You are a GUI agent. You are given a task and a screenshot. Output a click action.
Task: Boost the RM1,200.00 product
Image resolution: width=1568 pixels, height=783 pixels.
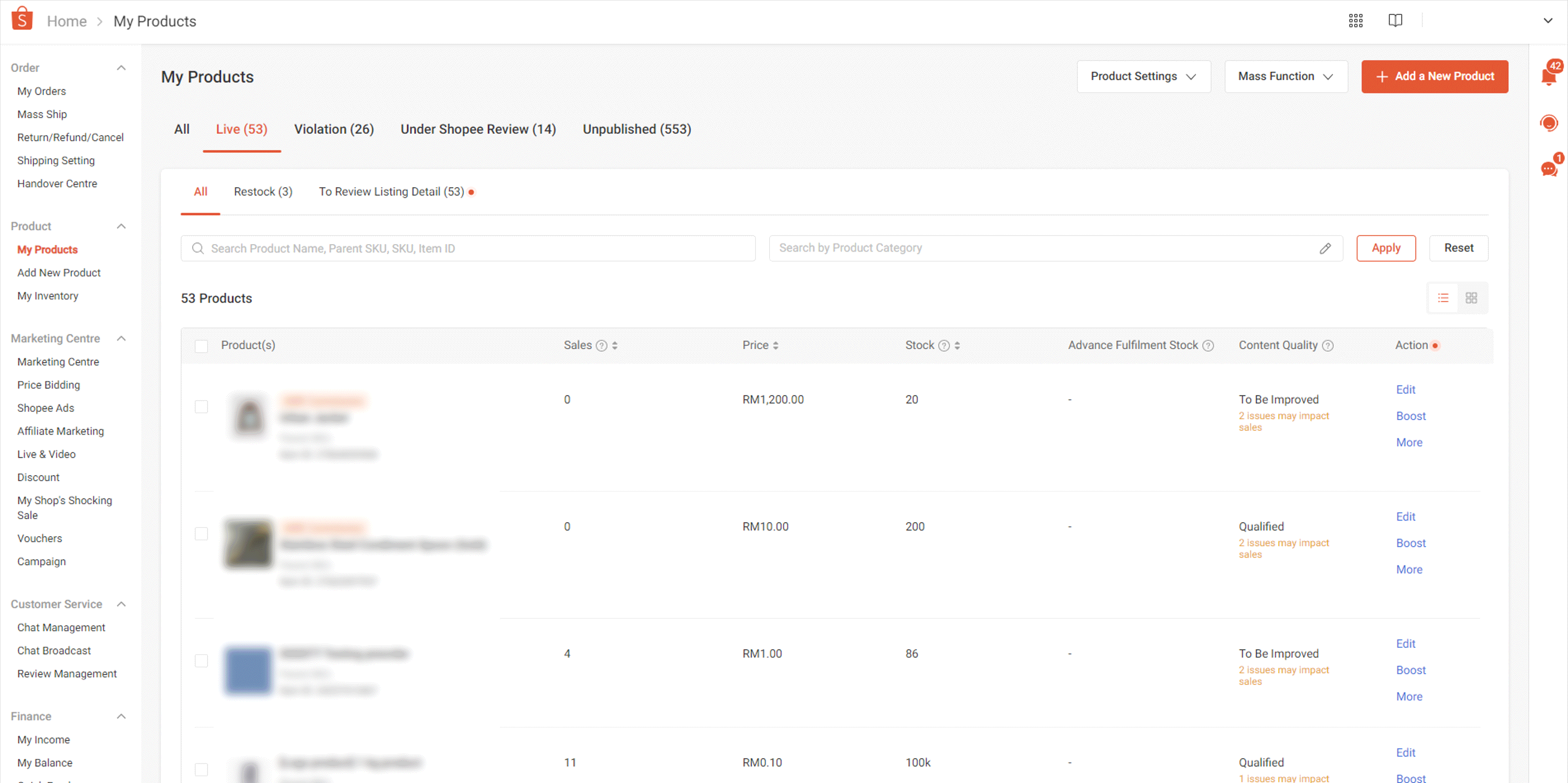click(1411, 416)
